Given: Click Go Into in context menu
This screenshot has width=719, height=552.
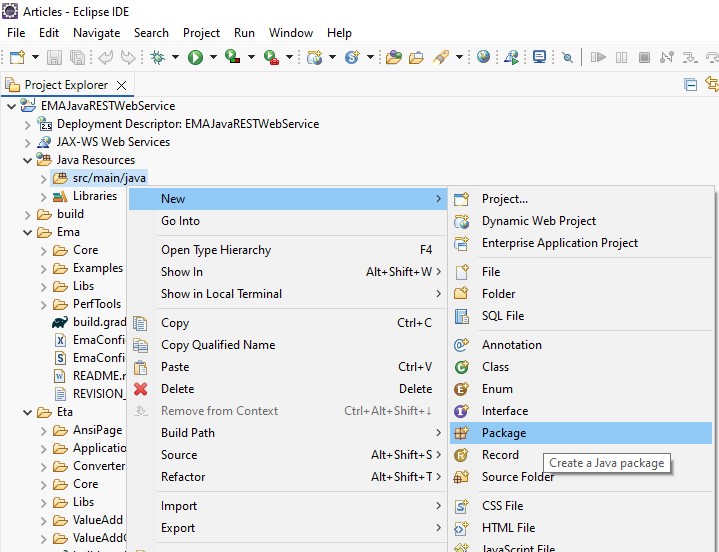Looking at the screenshot, I should pos(288,221).
